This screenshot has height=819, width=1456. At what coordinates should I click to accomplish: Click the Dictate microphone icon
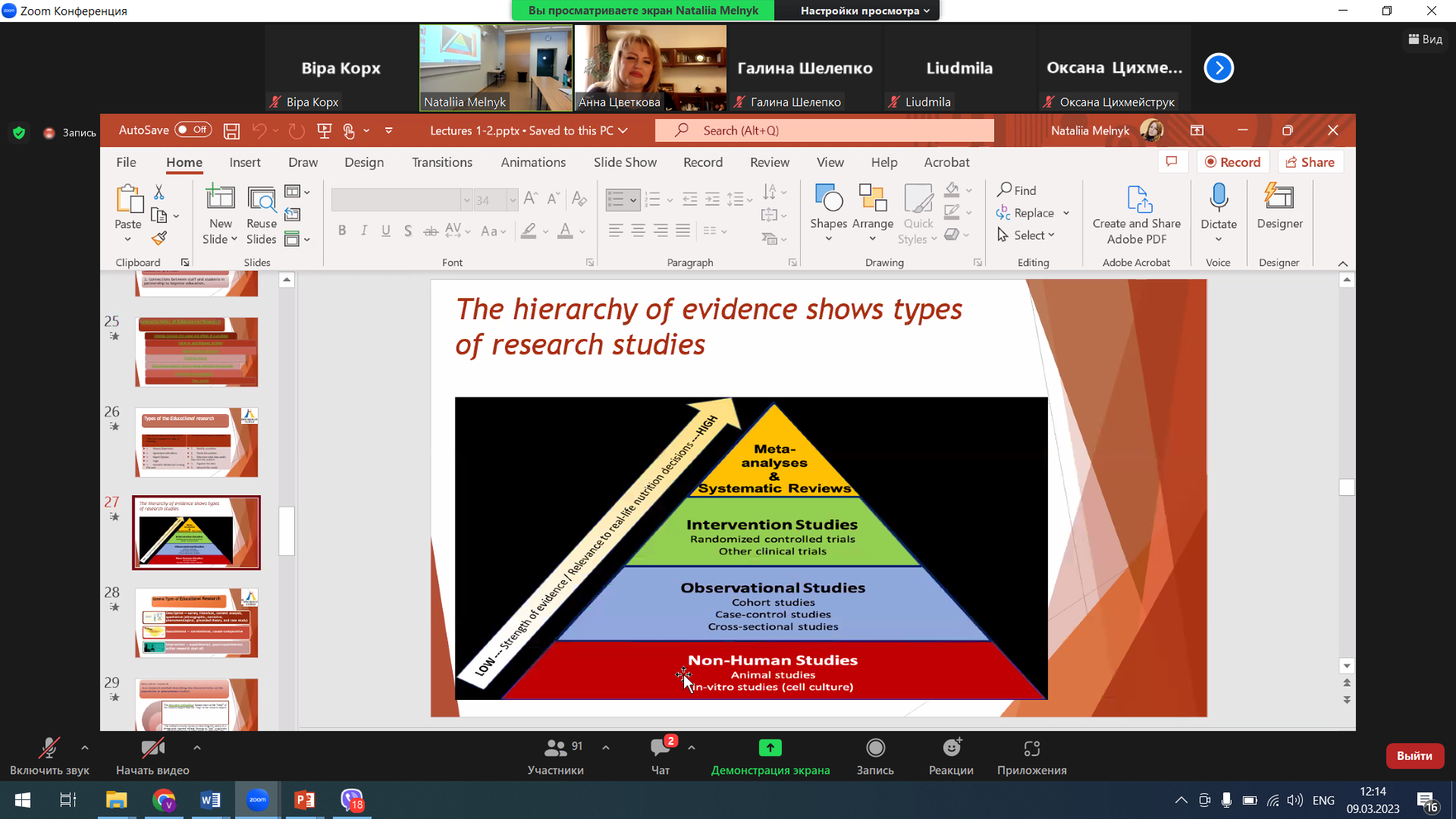click(1219, 197)
